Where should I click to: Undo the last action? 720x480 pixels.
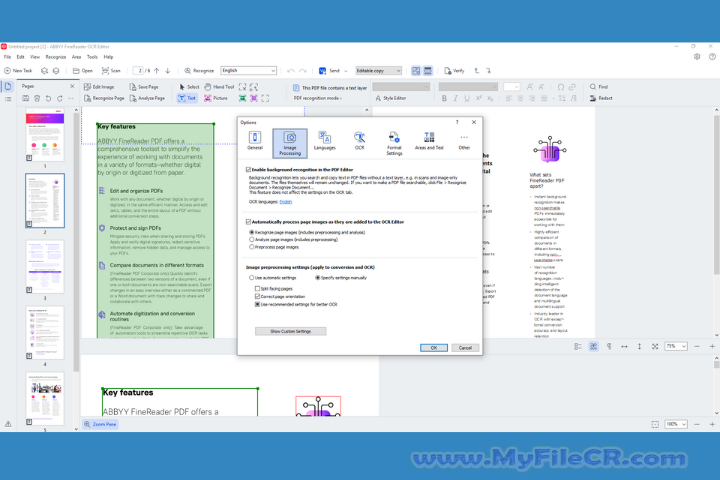tap(291, 71)
